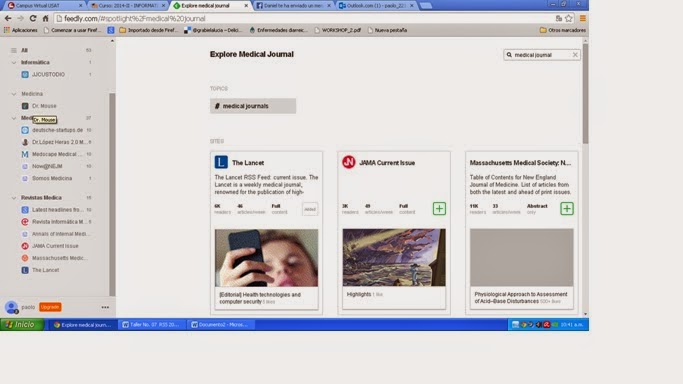Reload the page with the refresh icon
This screenshot has height=384, width=683.
pyautogui.click(x=33, y=18)
